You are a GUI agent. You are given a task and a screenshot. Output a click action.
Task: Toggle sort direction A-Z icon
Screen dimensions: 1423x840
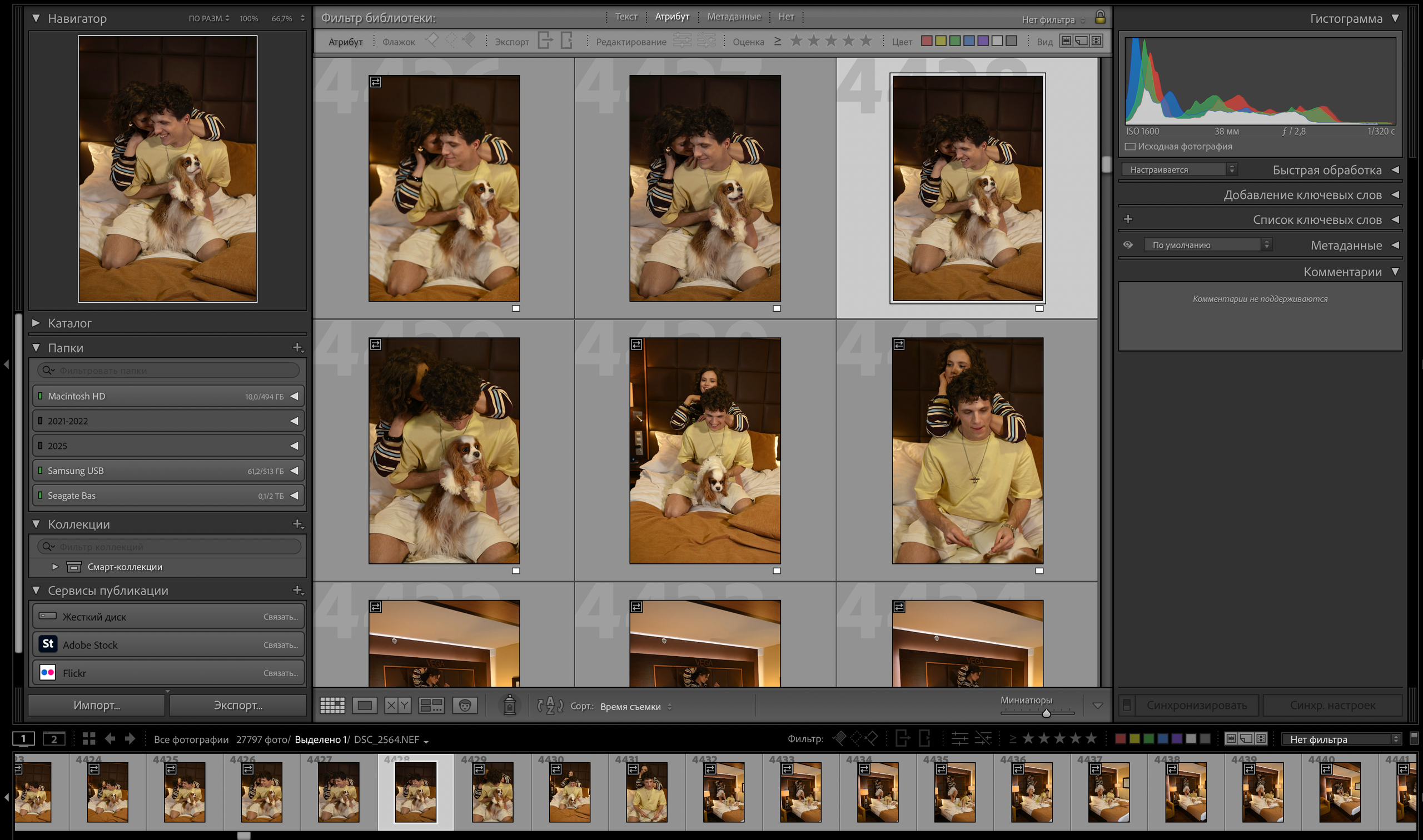550,706
